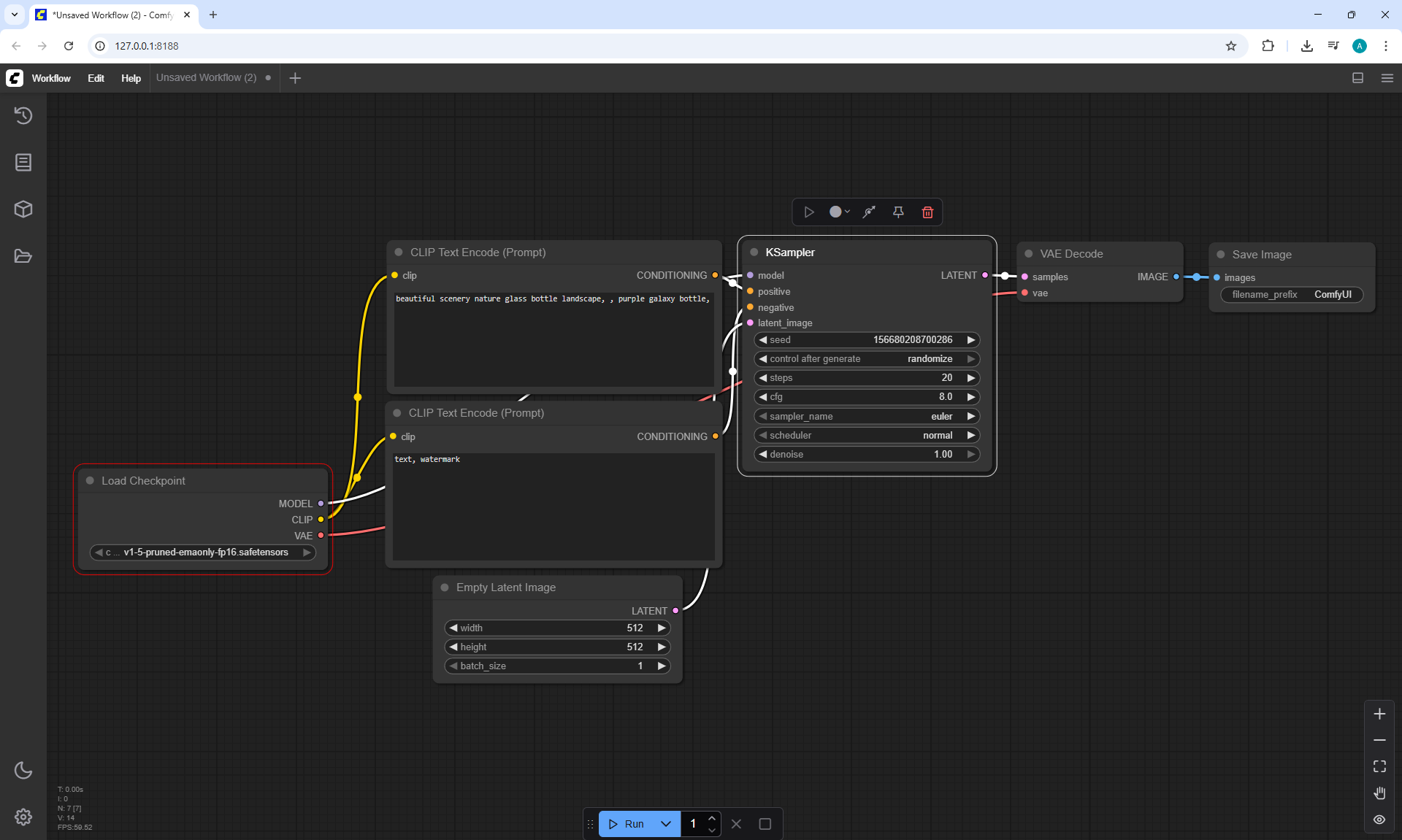Open the workflows folder sidebar icon
This screenshot has width=1402, height=840.
pyautogui.click(x=23, y=256)
